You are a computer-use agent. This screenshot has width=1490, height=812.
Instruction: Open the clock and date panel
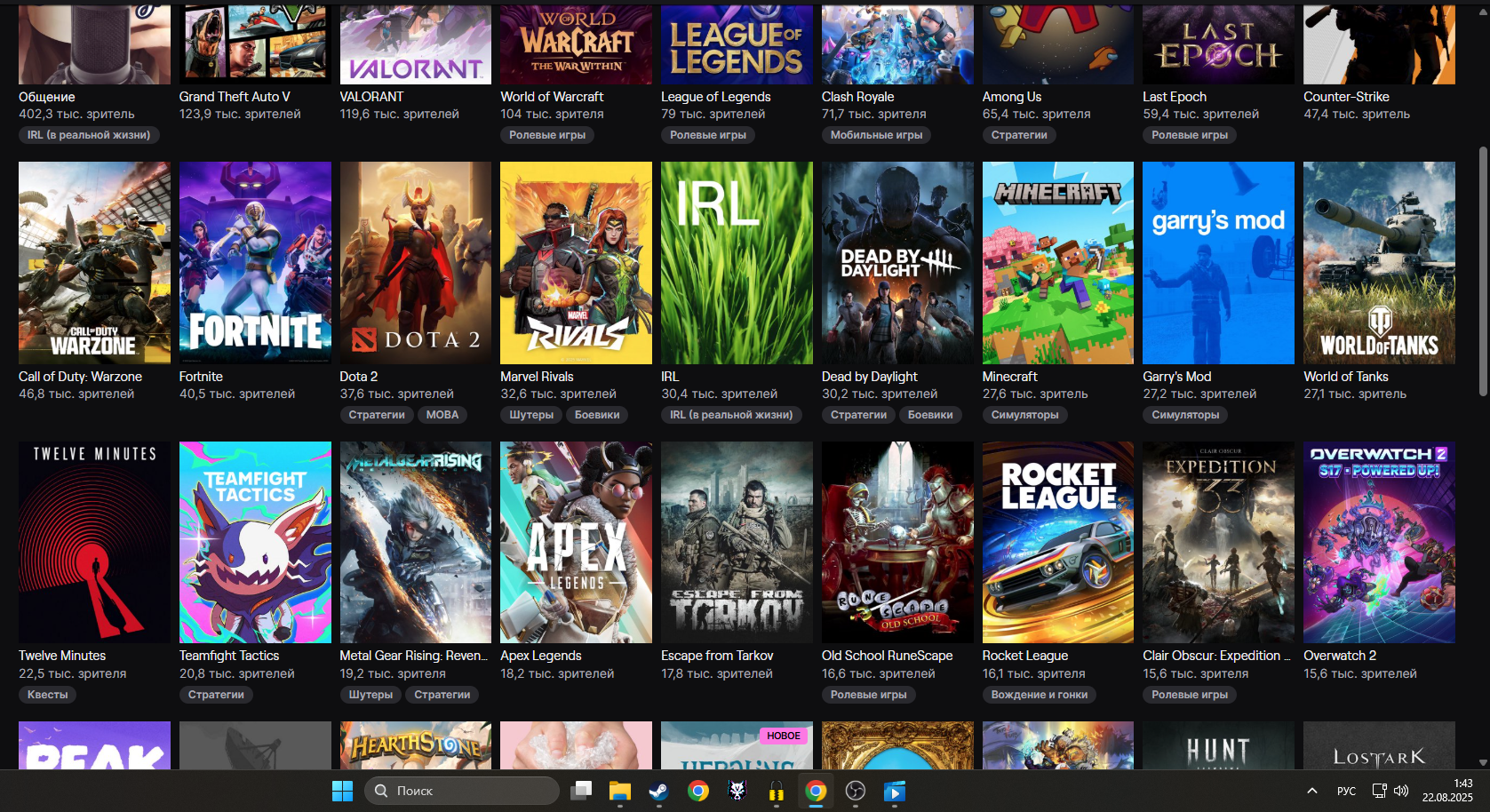pos(1447,791)
